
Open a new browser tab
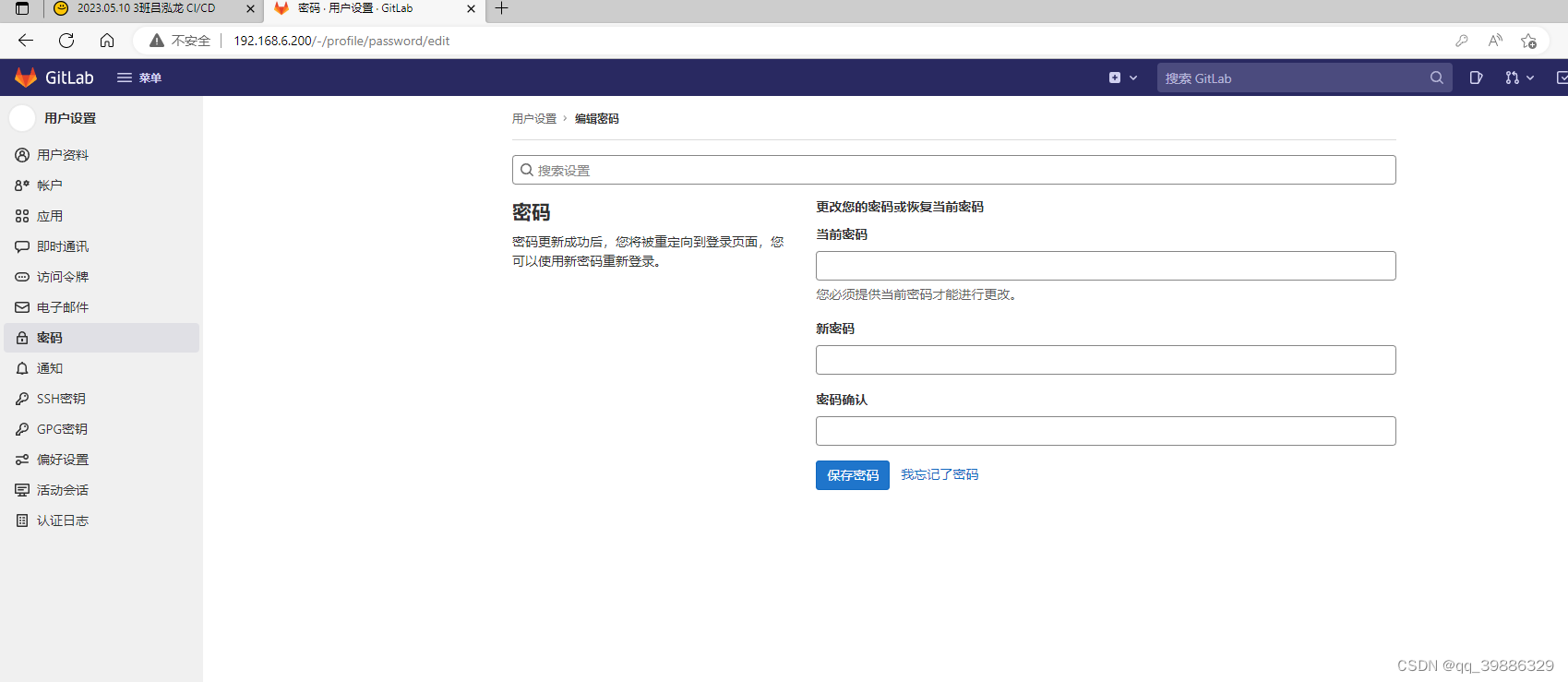[502, 8]
